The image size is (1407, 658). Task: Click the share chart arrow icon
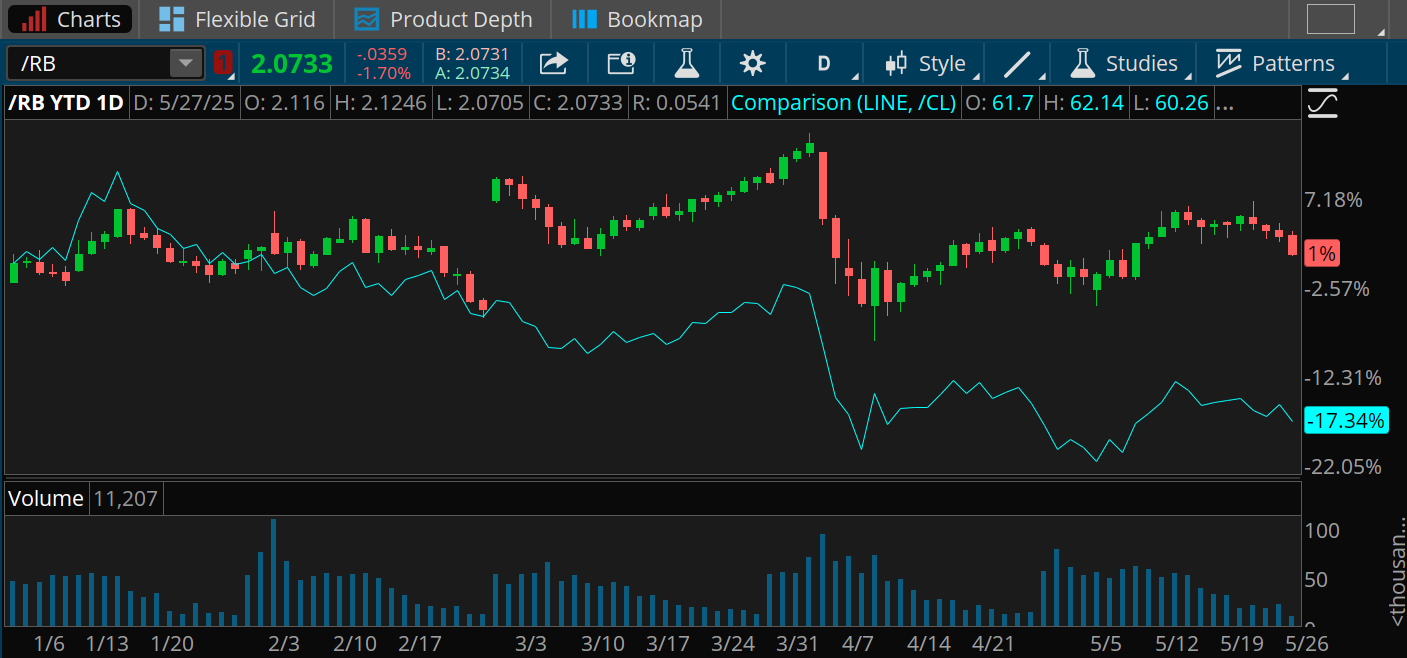tap(553, 64)
